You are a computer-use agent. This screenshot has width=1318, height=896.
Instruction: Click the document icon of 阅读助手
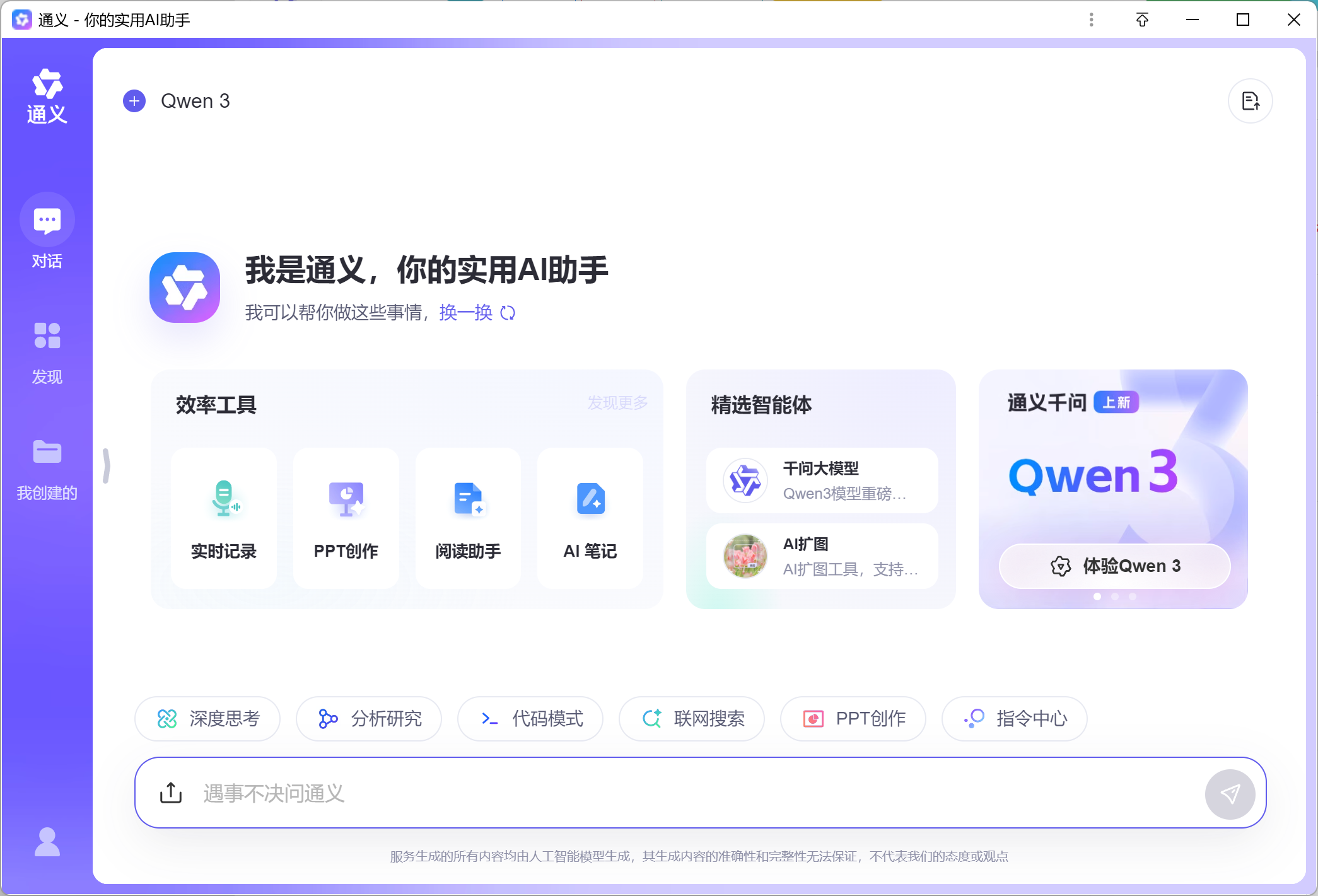click(x=469, y=499)
